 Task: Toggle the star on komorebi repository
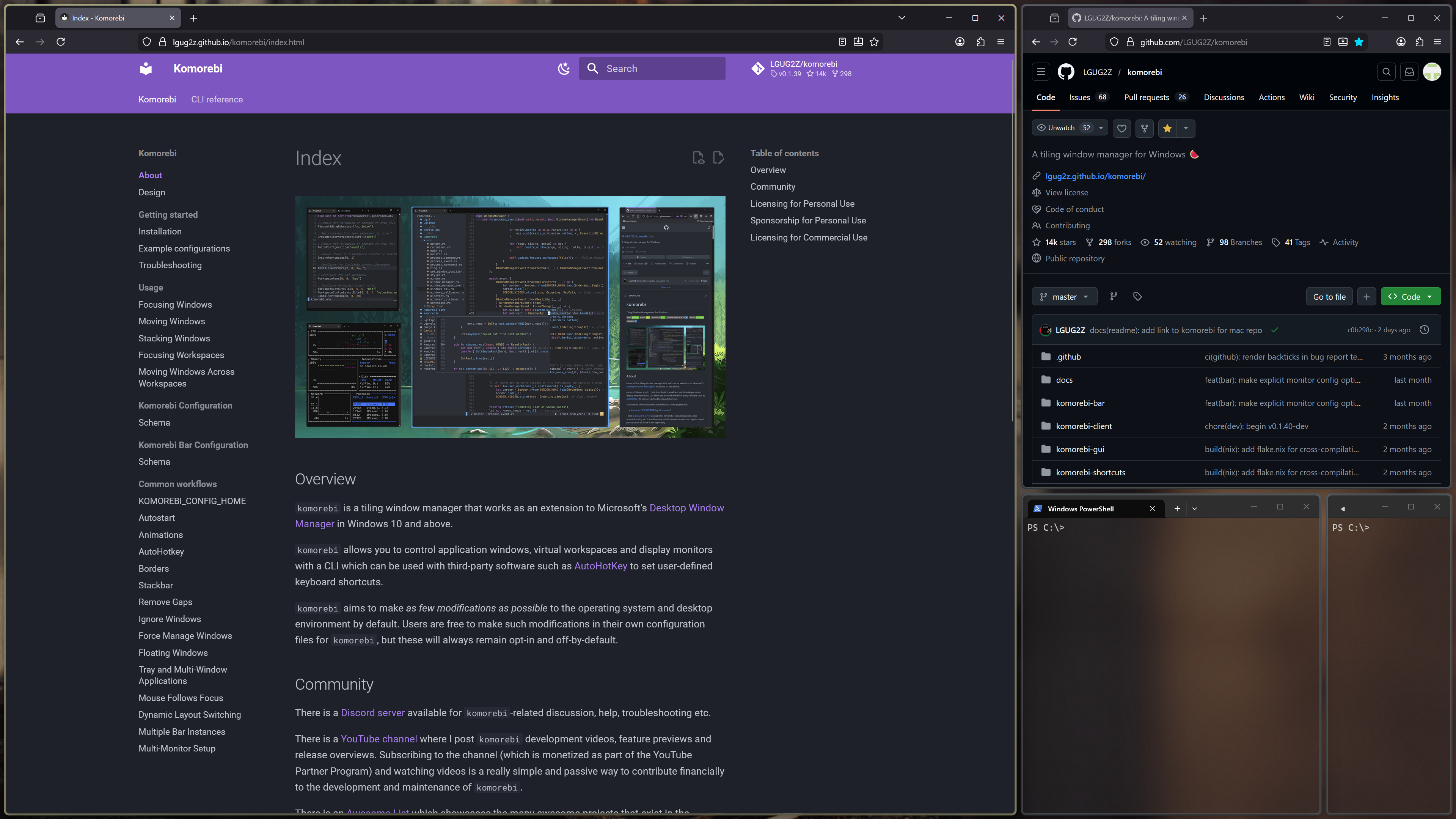click(x=1167, y=128)
